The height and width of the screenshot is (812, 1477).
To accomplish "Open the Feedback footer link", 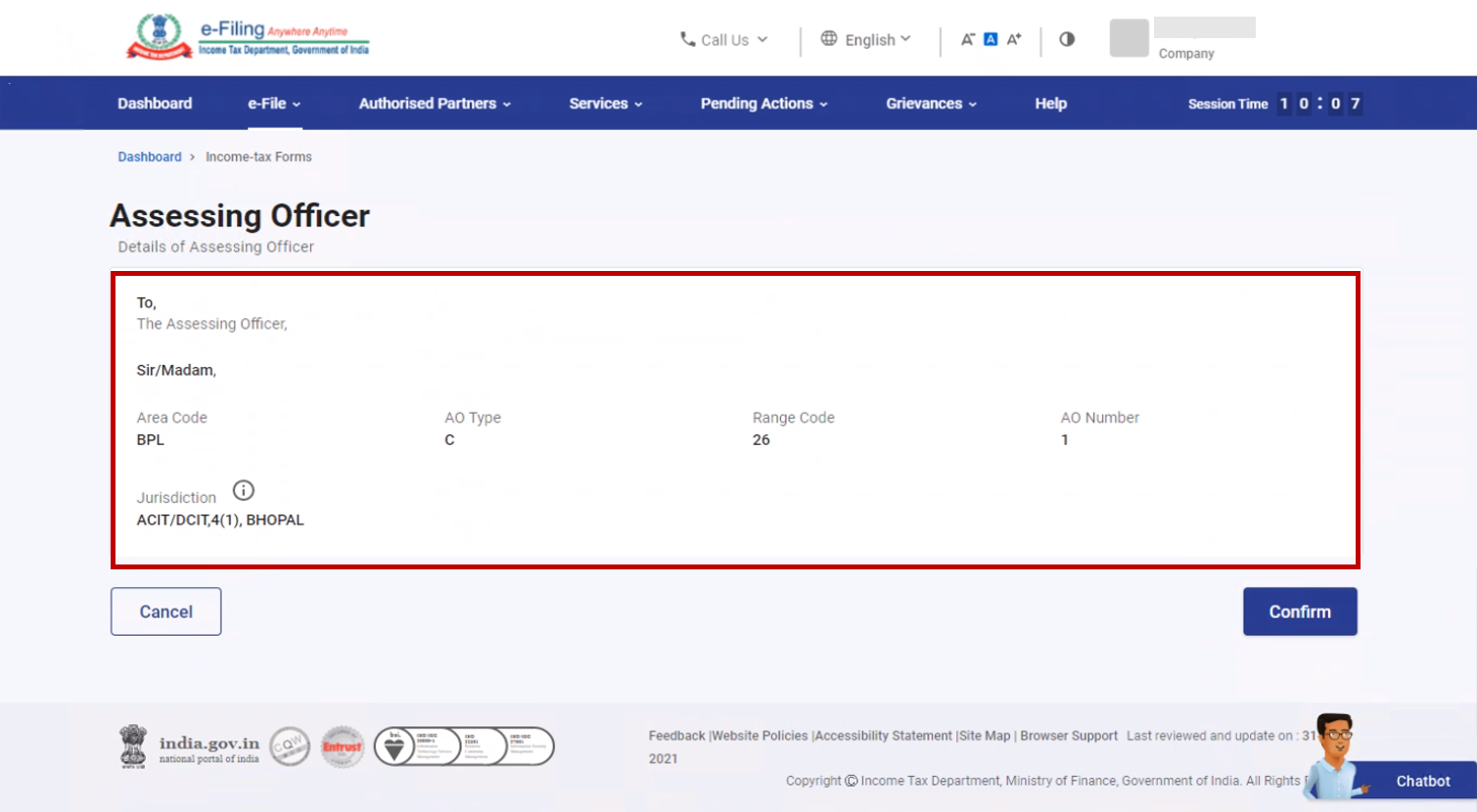I will [676, 735].
